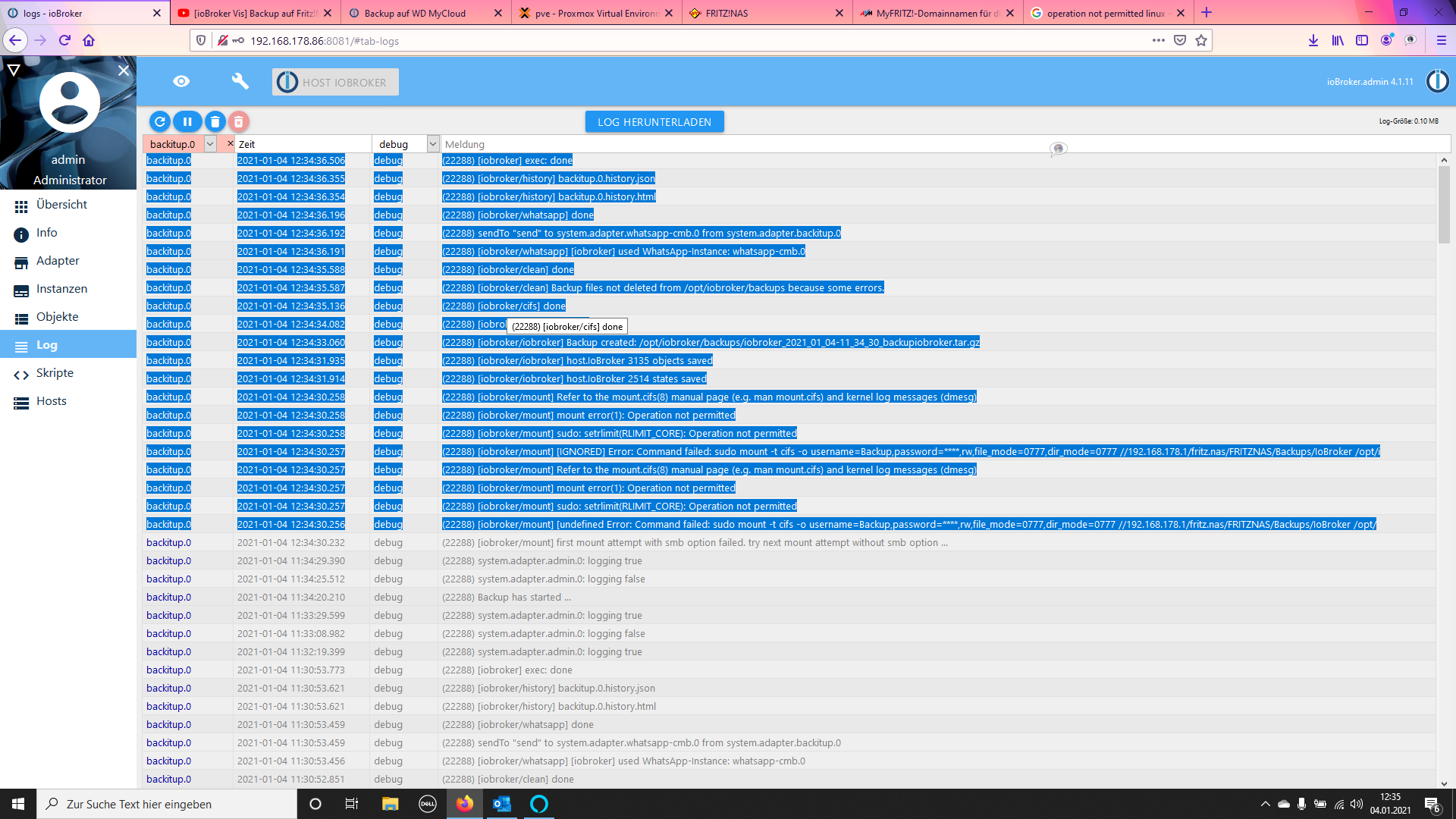
Task: Go to browser home page
Action: tap(89, 41)
